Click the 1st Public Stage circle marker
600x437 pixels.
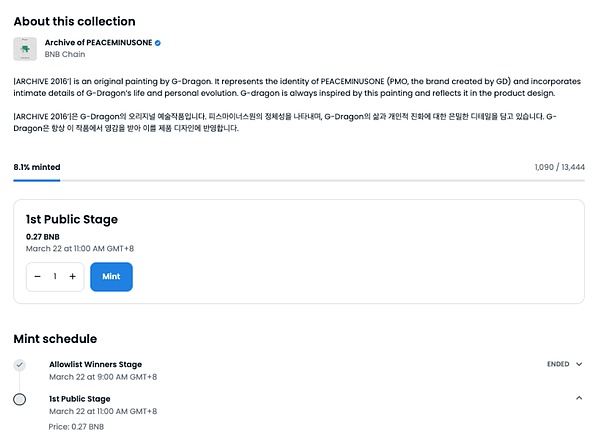pyautogui.click(x=20, y=399)
